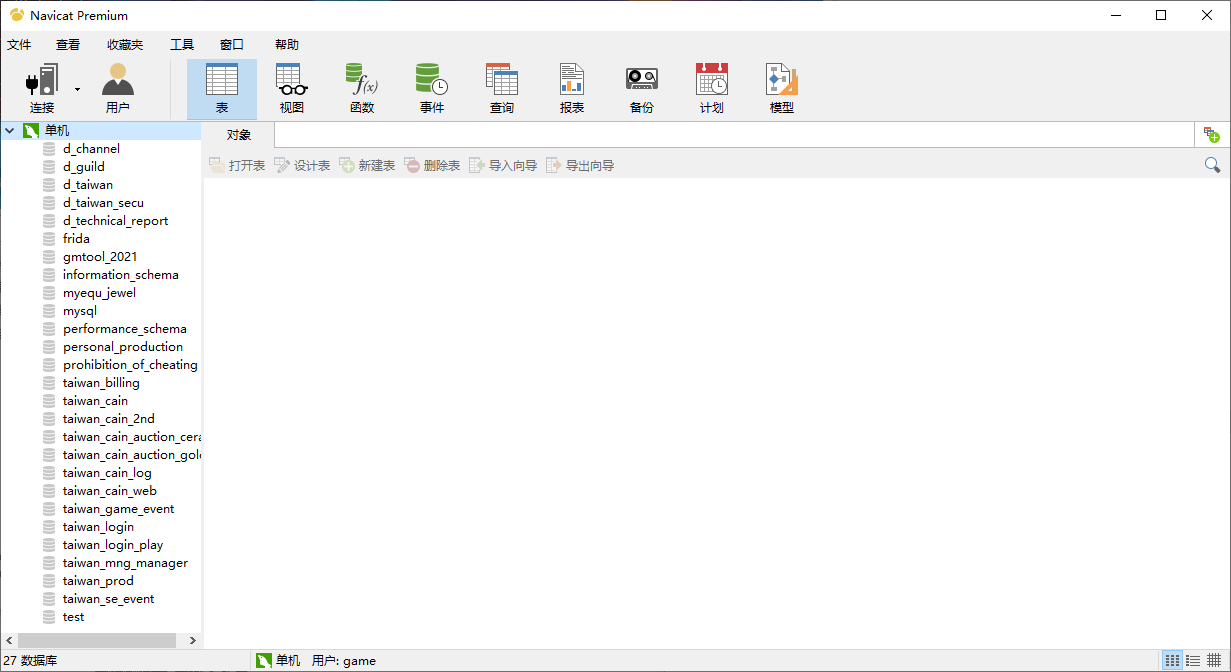This screenshot has width=1231, height=672.
Task: Switch to ER diagram view in status bar
Action: (x=1214, y=661)
